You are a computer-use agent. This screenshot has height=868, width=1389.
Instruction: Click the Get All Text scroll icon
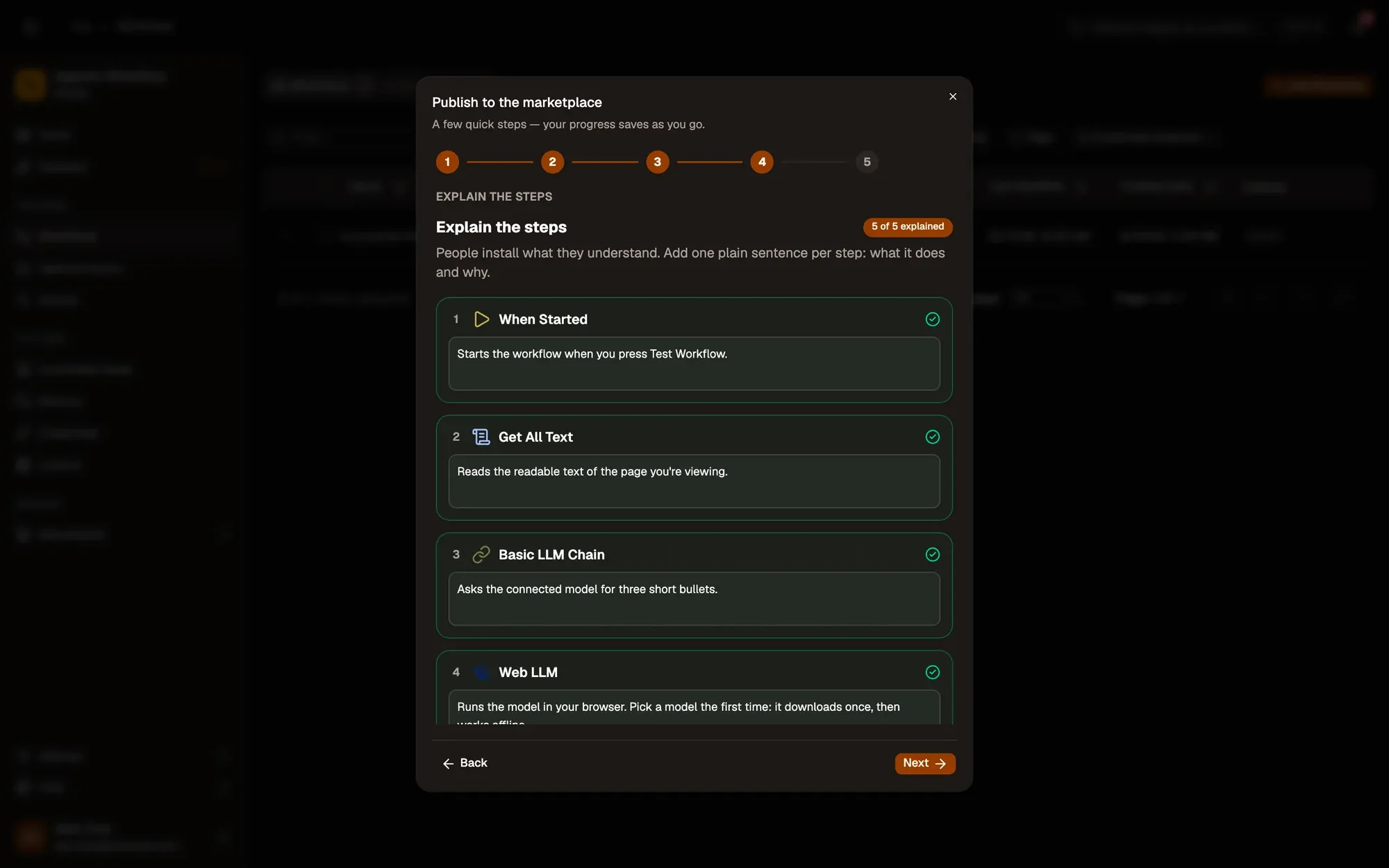click(481, 437)
